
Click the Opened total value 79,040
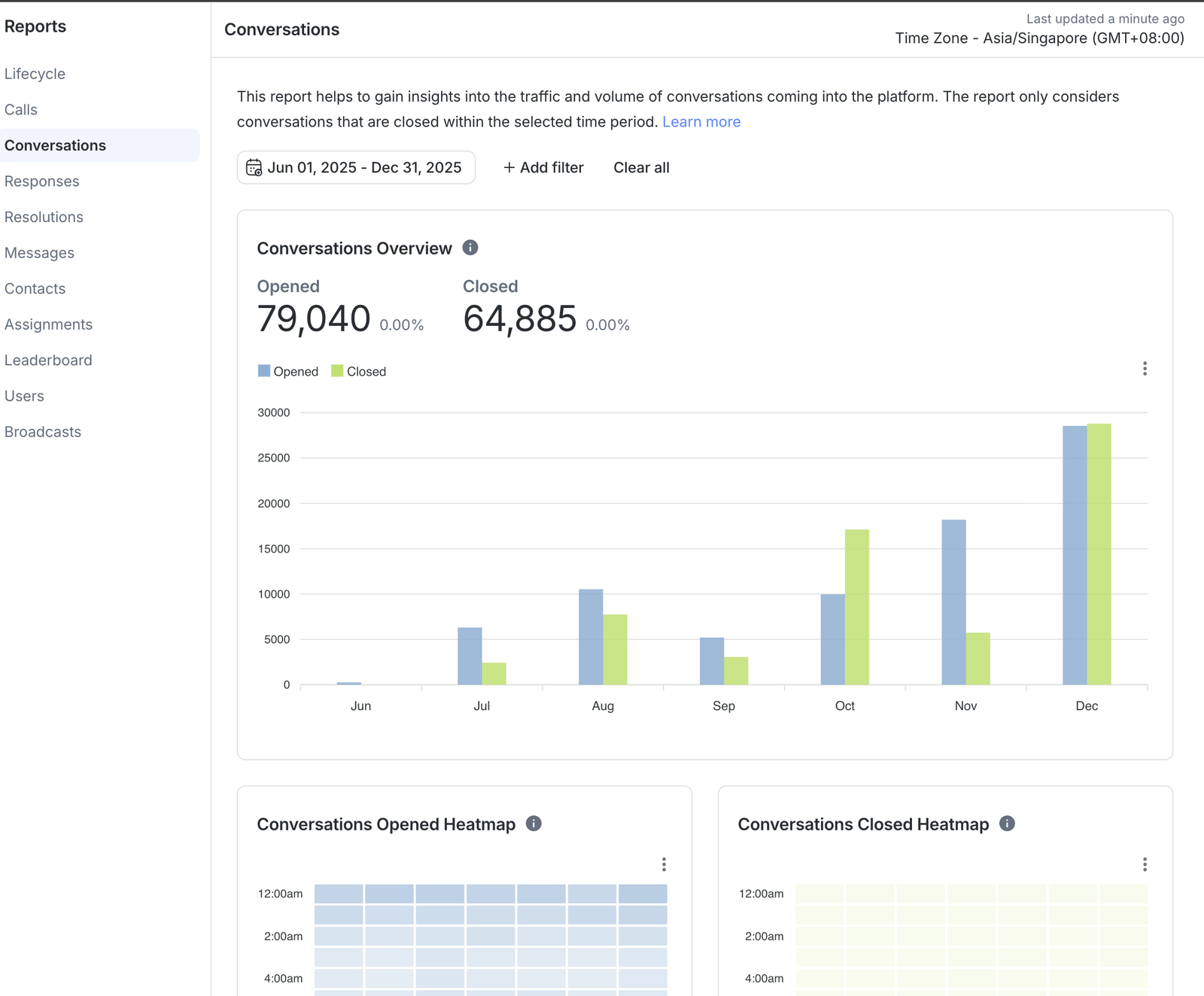314,319
